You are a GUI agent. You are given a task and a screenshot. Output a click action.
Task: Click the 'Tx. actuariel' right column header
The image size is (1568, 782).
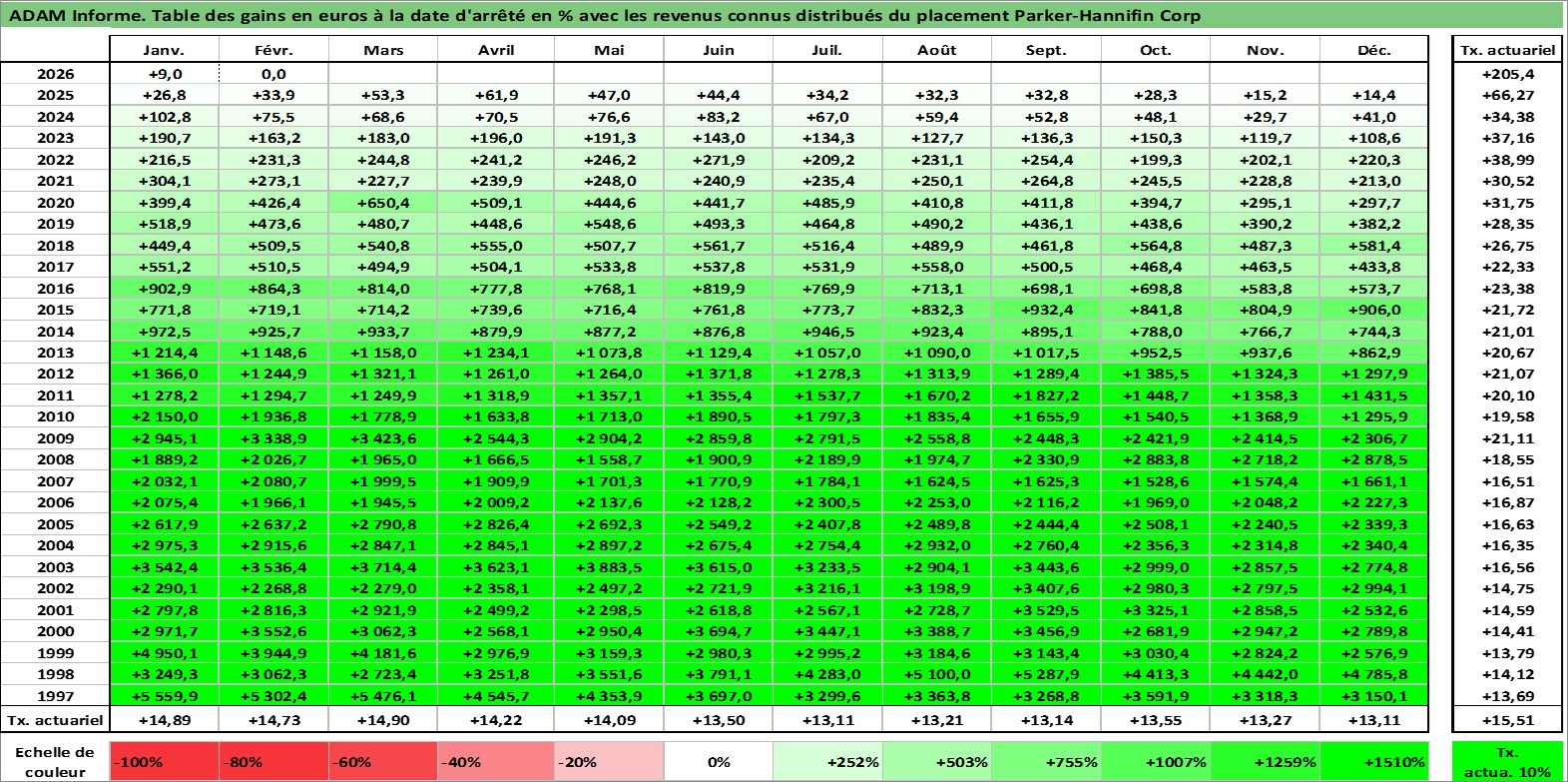(1507, 50)
